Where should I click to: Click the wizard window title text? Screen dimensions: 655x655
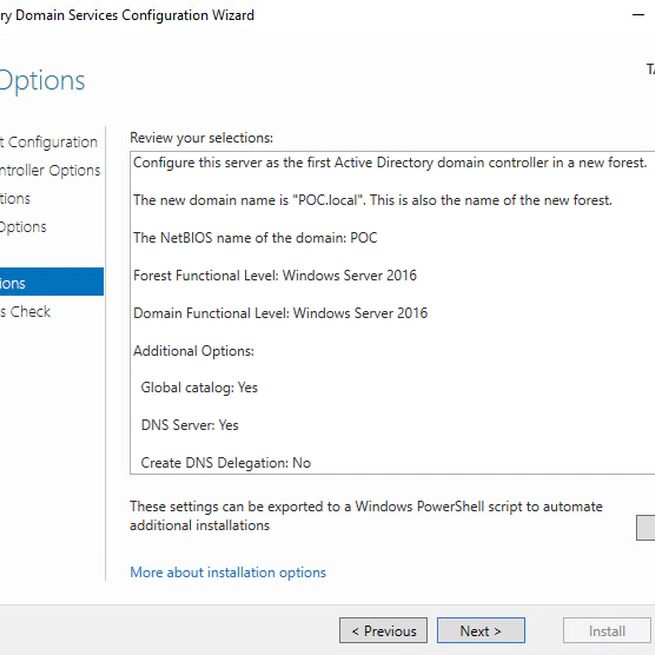click(x=127, y=15)
